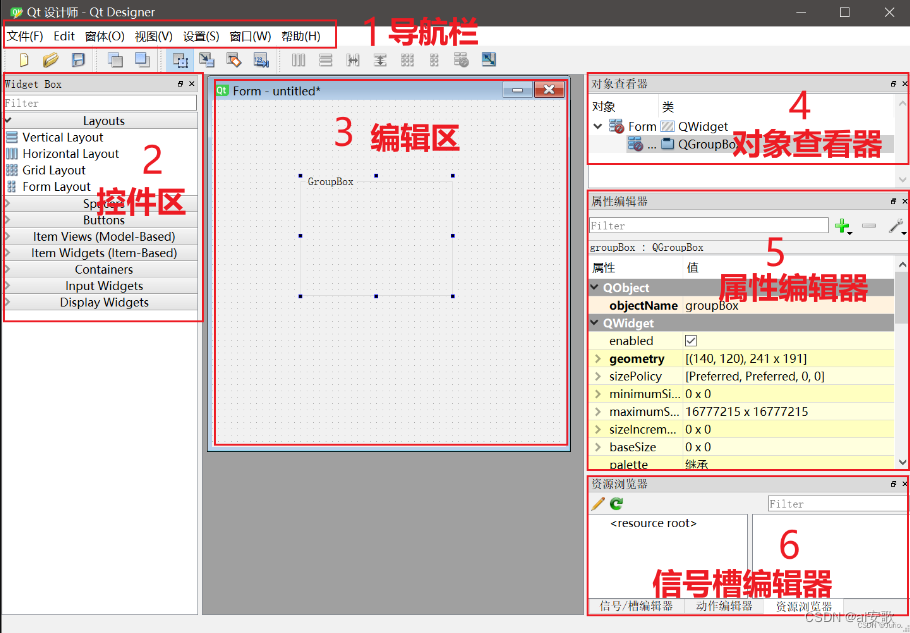This screenshot has height=633, width=910.
Task: Click the pencil Edit Resources icon
Action: (598, 504)
